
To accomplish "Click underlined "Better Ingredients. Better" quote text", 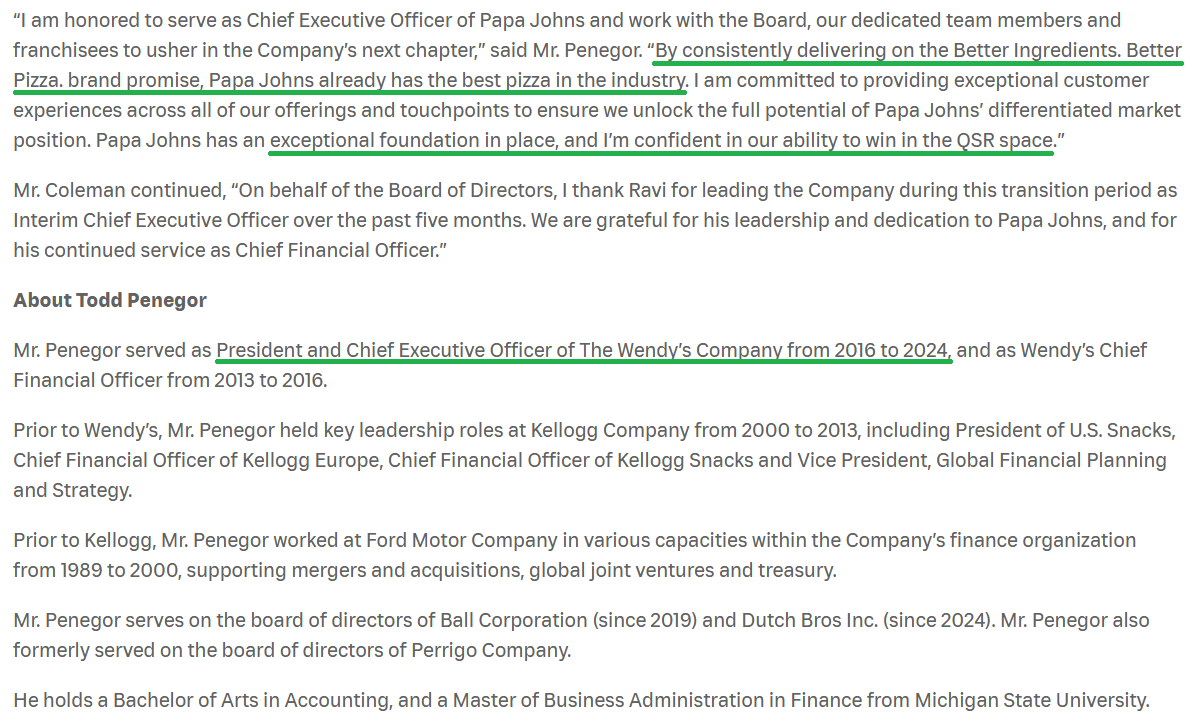I will click(1010, 50).
